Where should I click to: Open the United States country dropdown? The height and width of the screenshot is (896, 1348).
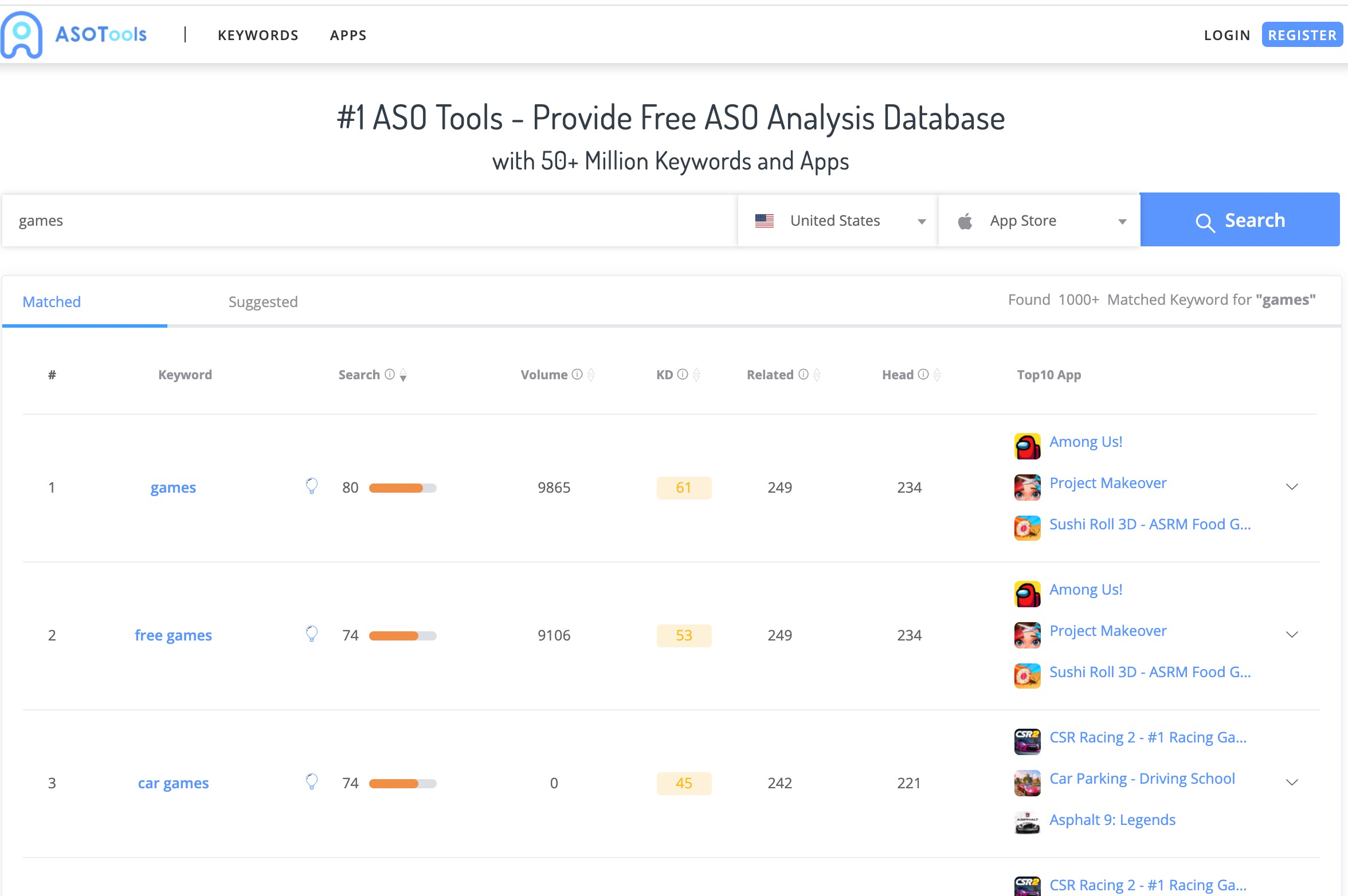(x=838, y=221)
